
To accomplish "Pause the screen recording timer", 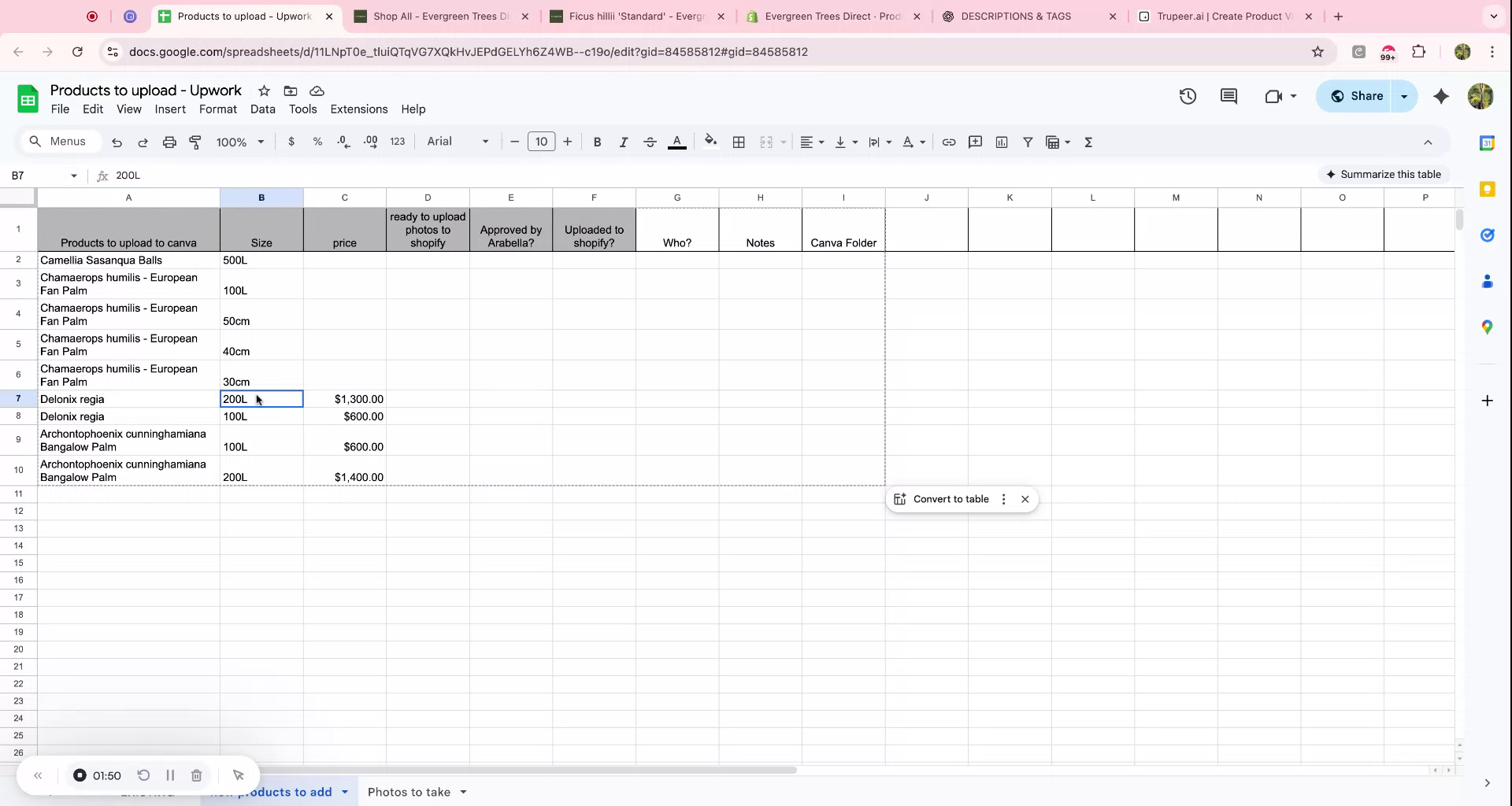I will tap(170, 775).
